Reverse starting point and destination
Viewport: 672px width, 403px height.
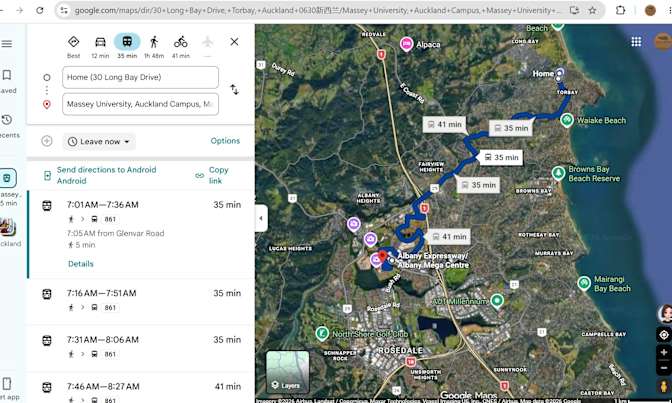234,90
